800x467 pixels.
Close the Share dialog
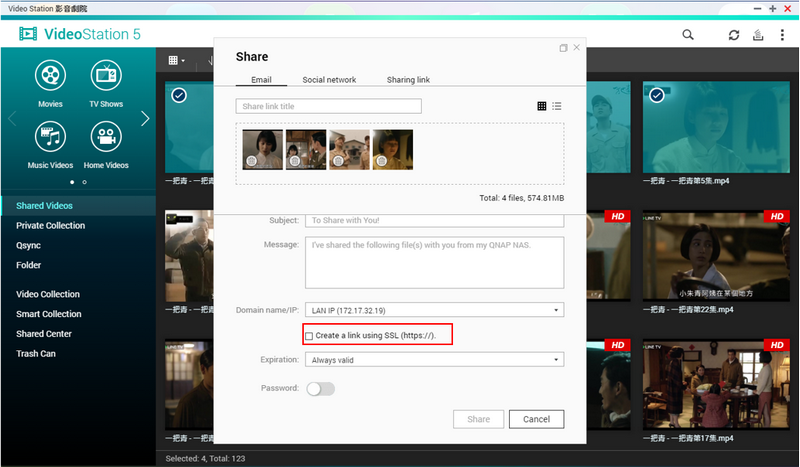coord(577,47)
